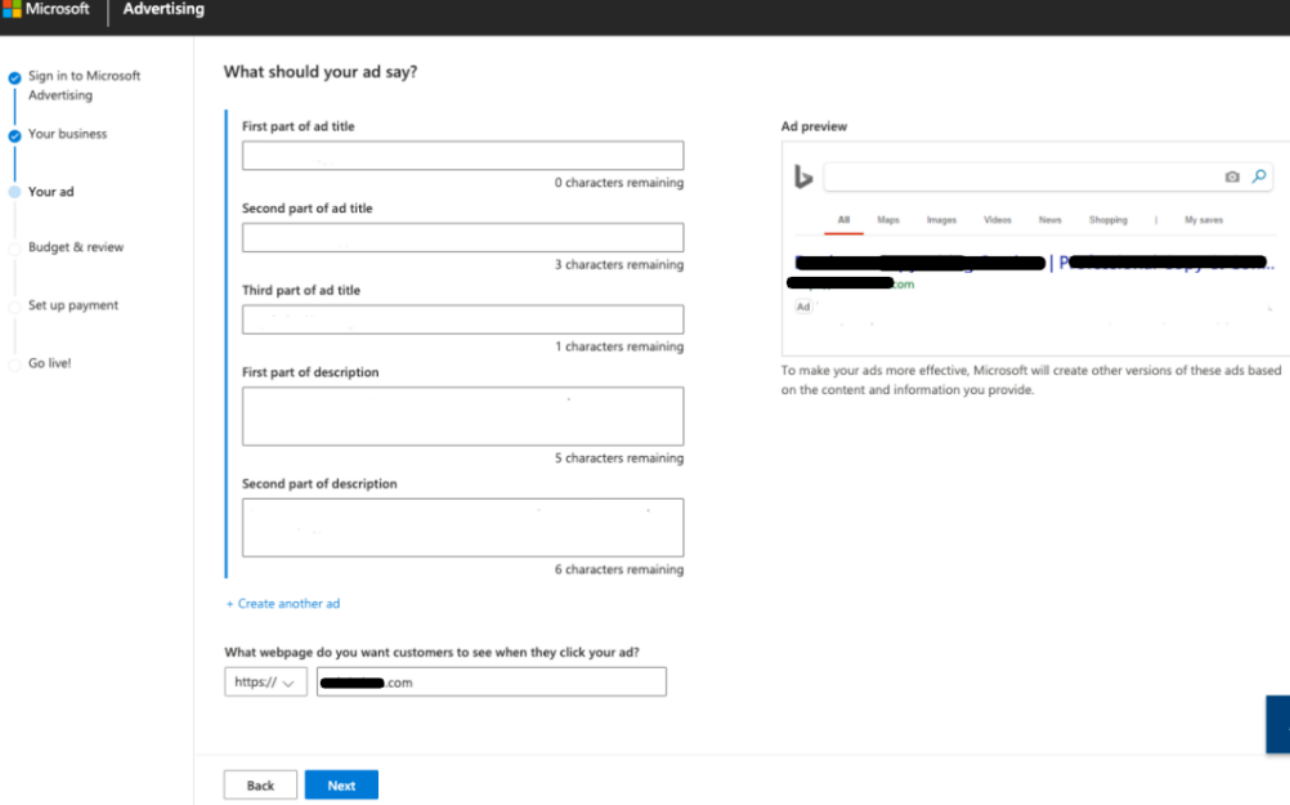The height and width of the screenshot is (805, 1290).
Task: Select the Images tab in ad preview
Action: (941, 220)
